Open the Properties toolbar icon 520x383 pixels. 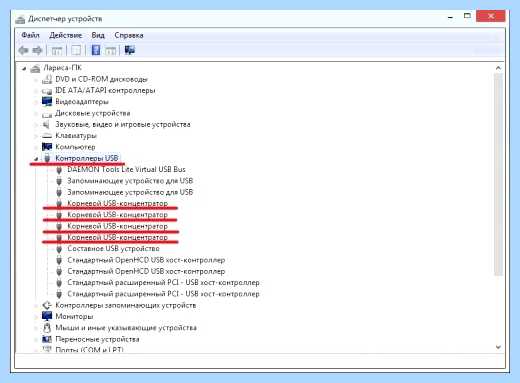pos(76,51)
